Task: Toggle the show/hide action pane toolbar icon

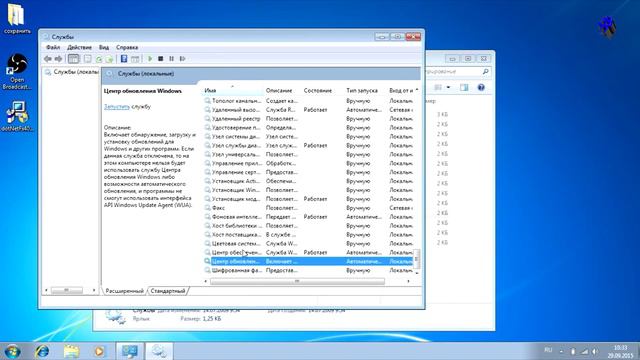Action: coord(135,59)
